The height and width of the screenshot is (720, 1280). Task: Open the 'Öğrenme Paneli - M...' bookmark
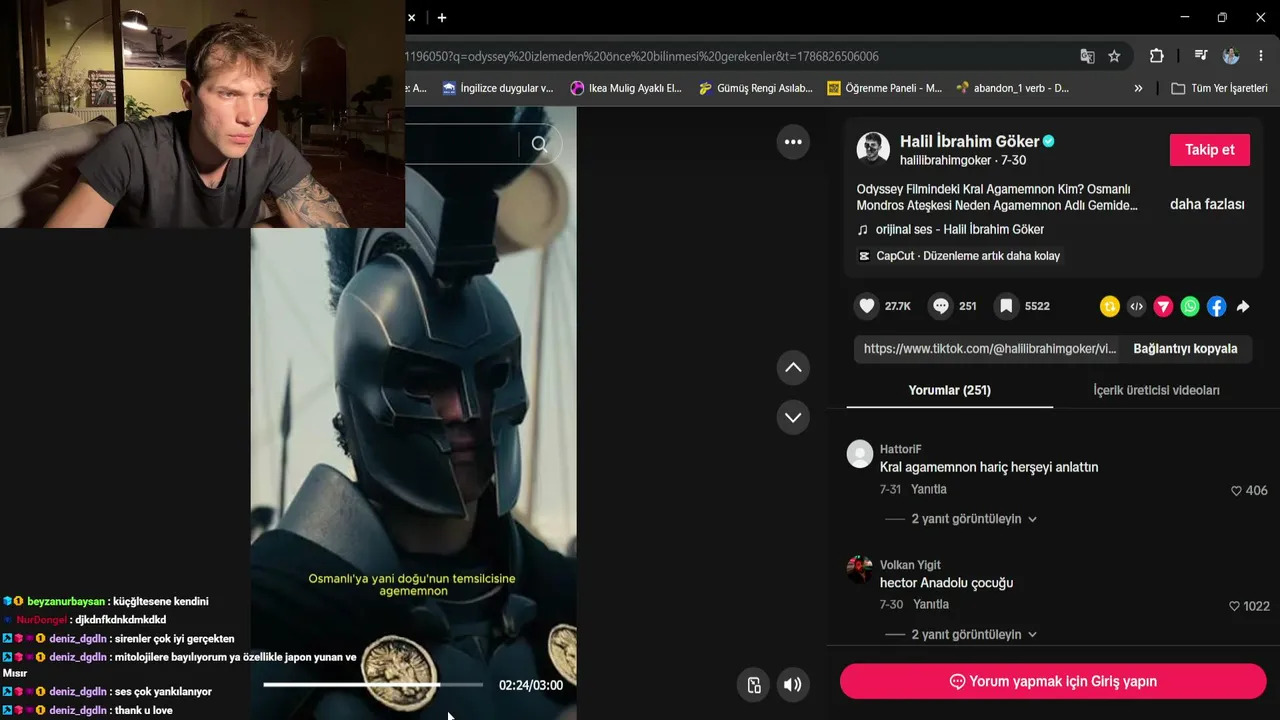pyautogui.click(x=884, y=88)
